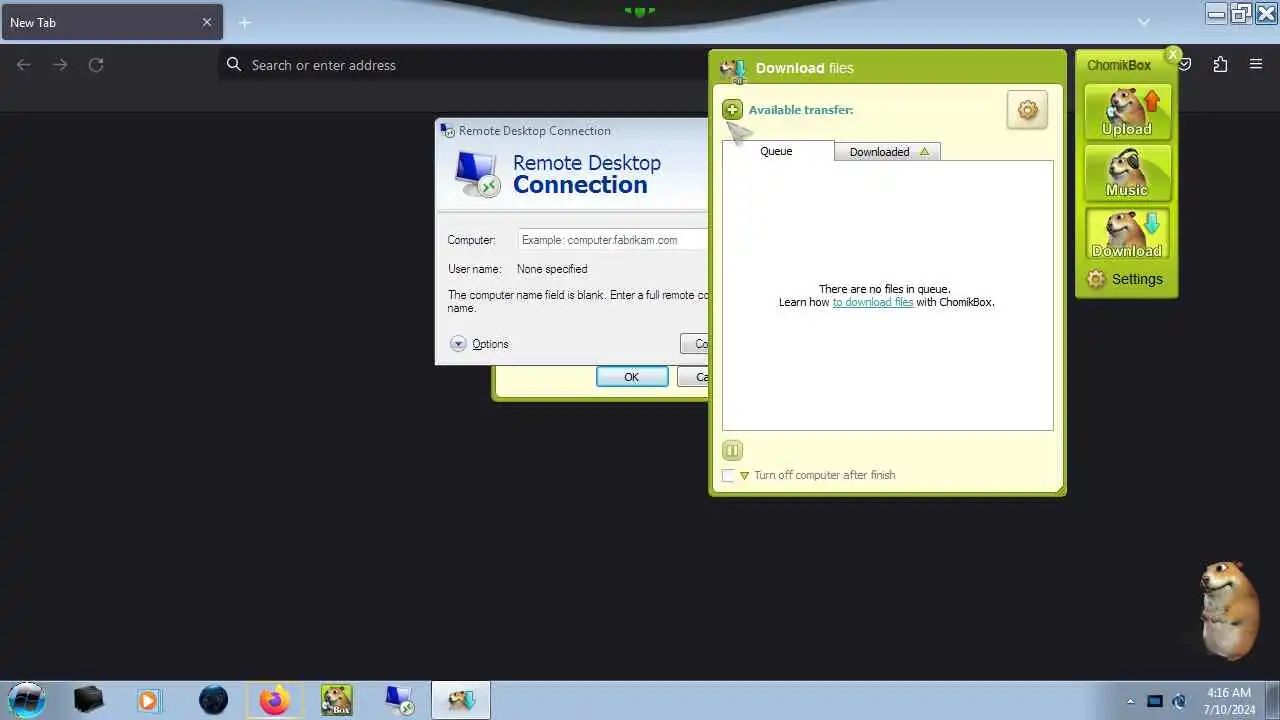List all tabs with the chevron dropdown

tap(1144, 22)
